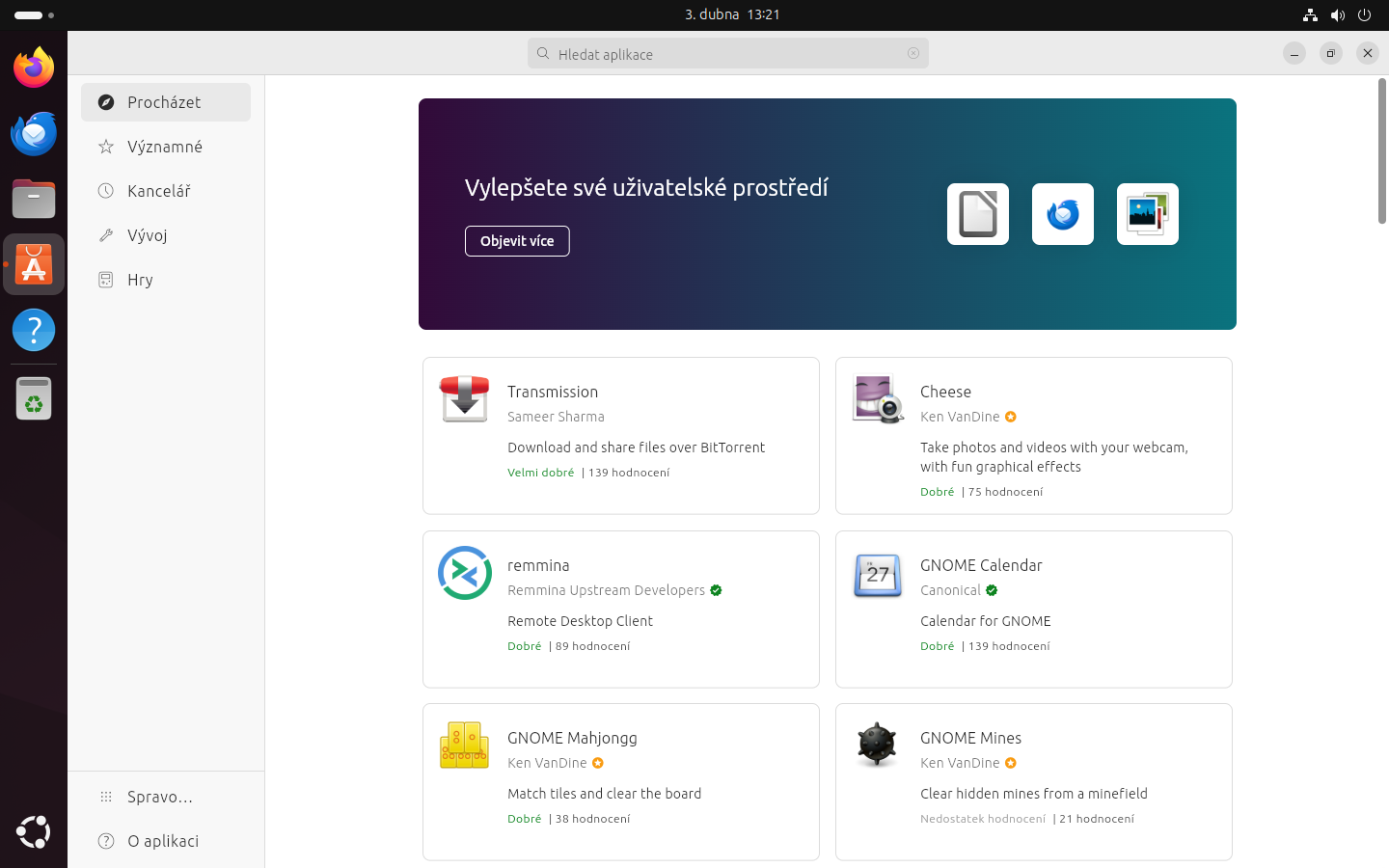Open the Cheese webcam app icon
Screen dimensions: 1389x868
(x=877, y=399)
